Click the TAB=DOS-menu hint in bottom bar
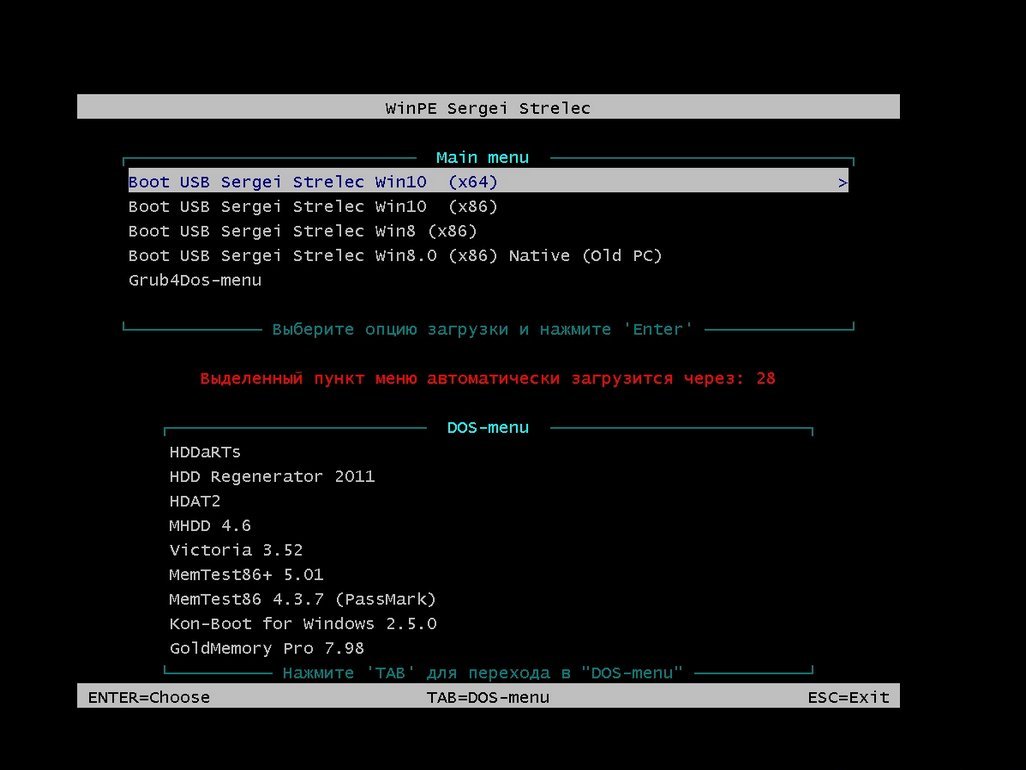The image size is (1026, 770). 488,697
